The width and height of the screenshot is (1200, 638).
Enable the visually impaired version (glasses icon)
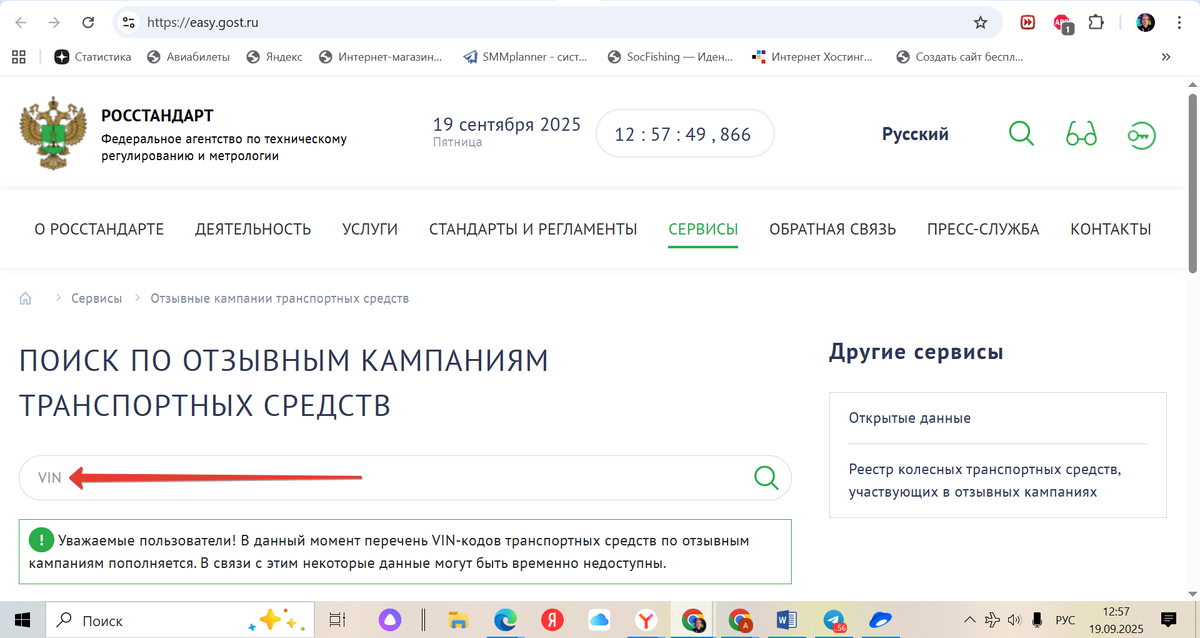click(1081, 133)
